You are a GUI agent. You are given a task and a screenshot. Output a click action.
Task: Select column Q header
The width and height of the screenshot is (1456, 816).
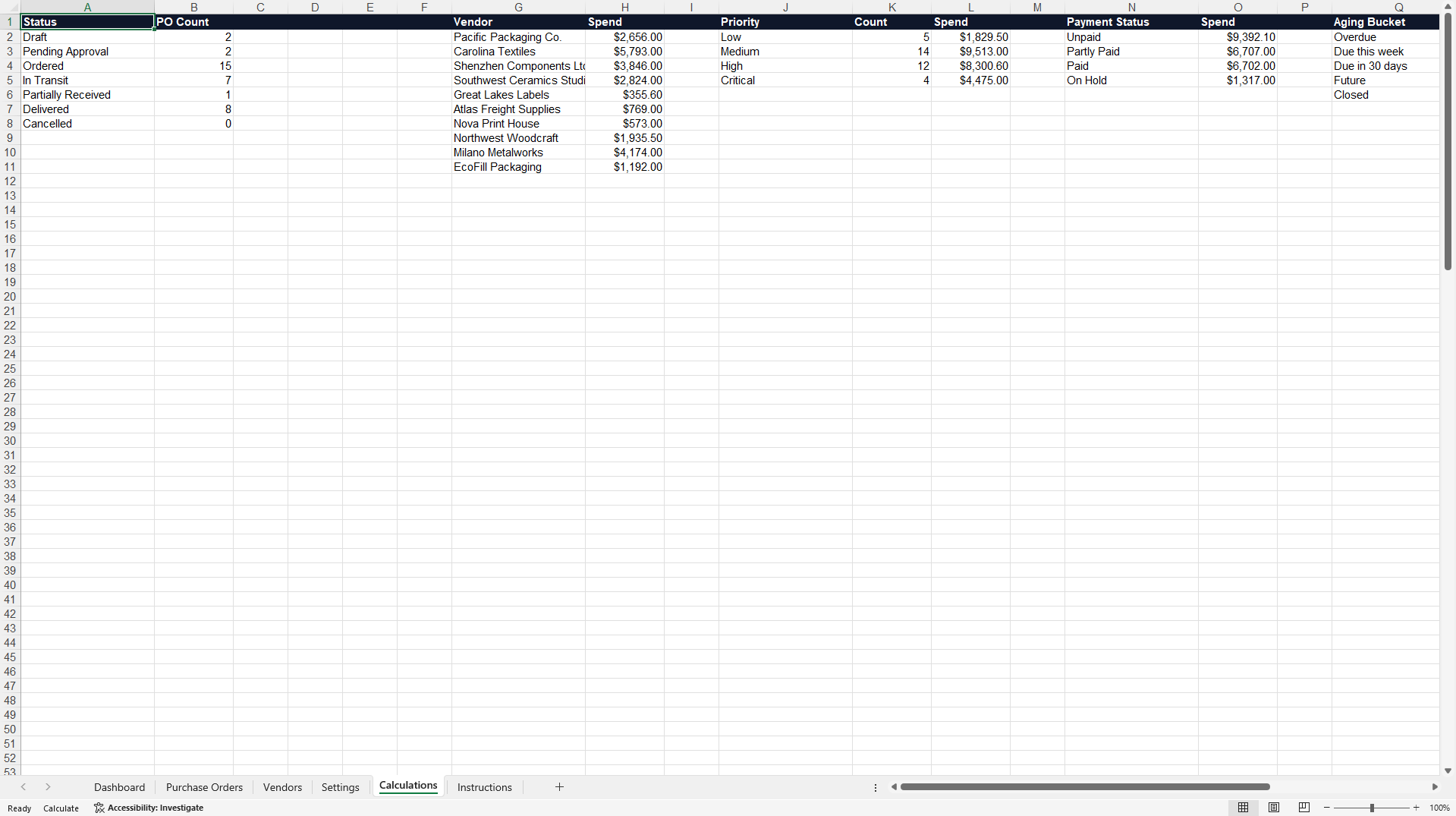(x=1398, y=8)
